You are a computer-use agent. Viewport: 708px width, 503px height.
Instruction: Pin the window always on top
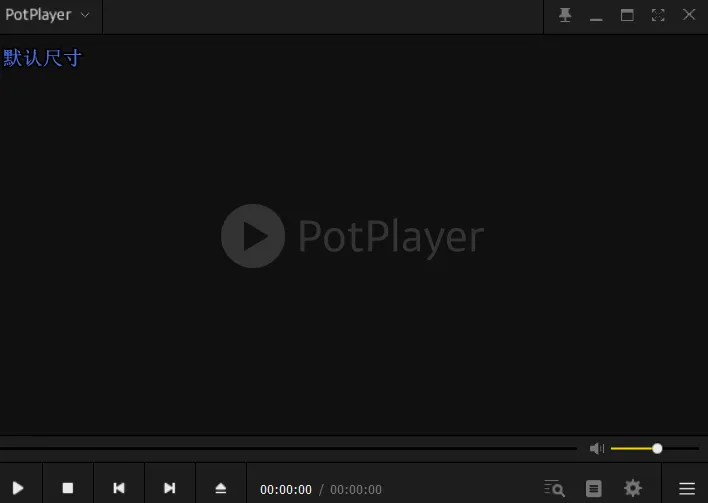point(565,15)
